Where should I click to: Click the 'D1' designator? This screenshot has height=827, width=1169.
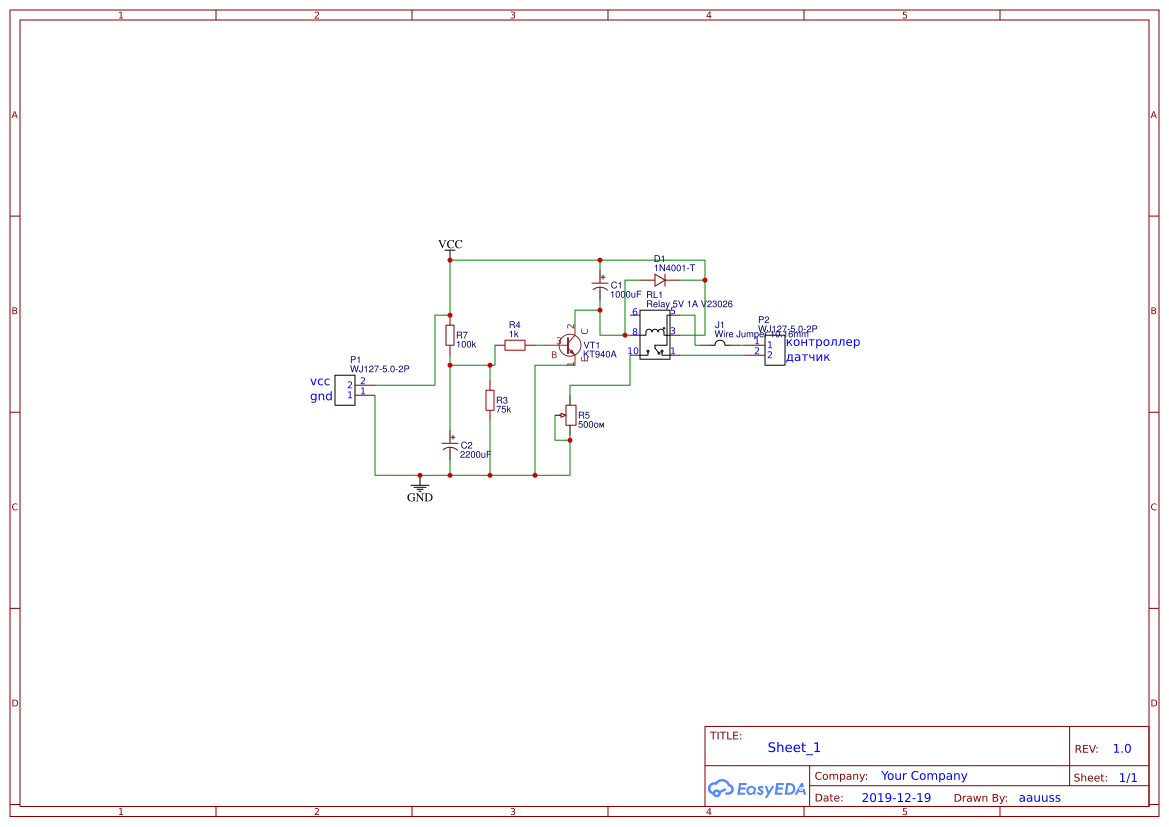(x=659, y=259)
